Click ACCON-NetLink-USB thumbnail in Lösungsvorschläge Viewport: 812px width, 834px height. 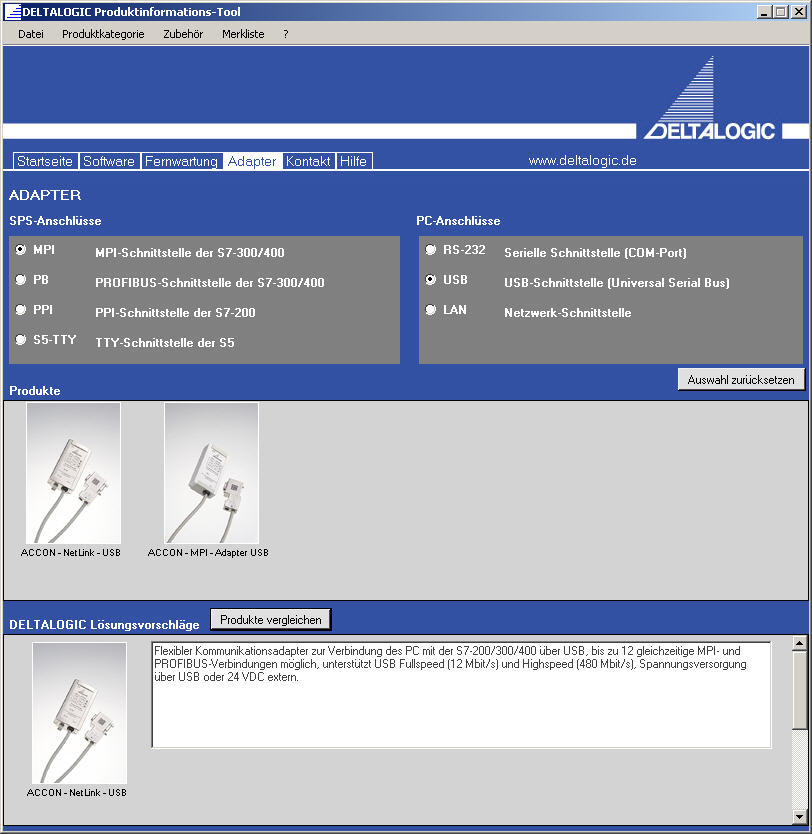(79, 713)
